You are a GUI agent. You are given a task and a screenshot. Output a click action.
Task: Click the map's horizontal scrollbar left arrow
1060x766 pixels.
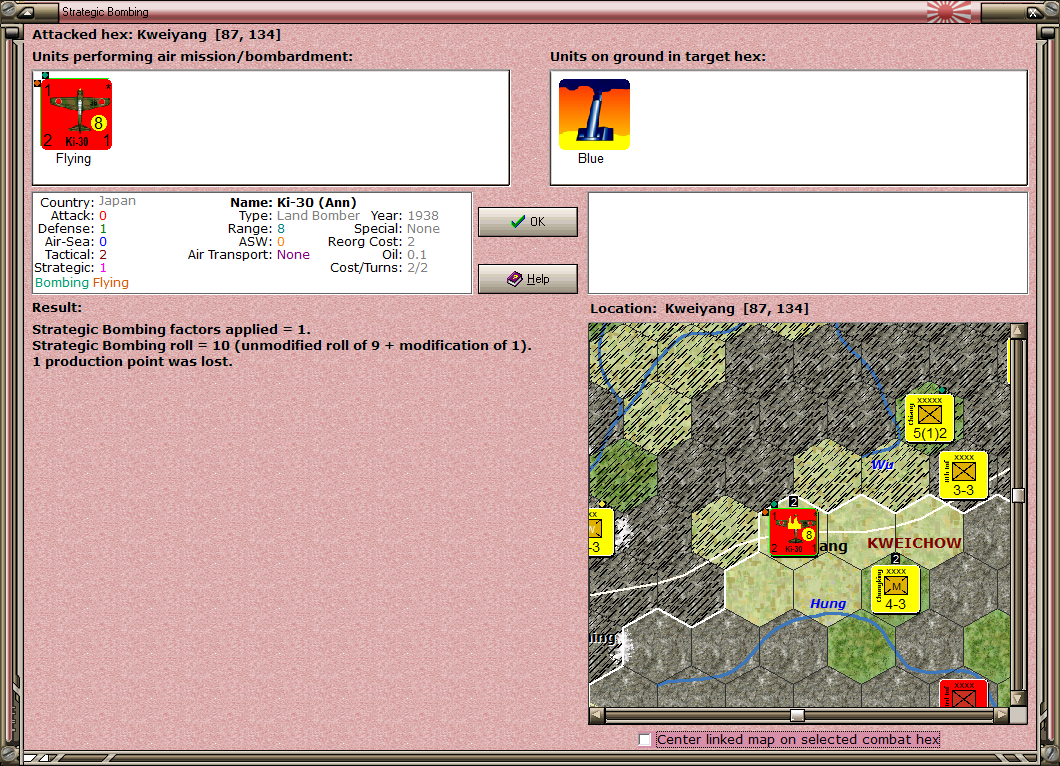[597, 715]
